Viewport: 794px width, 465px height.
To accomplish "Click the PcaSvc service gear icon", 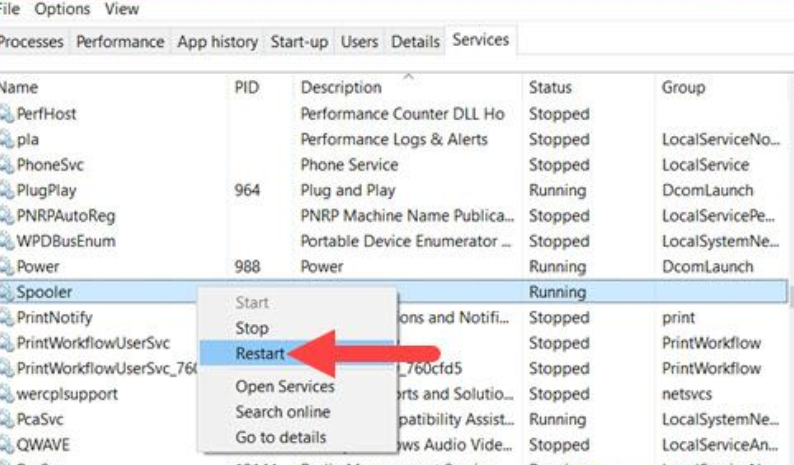I will point(7,419).
